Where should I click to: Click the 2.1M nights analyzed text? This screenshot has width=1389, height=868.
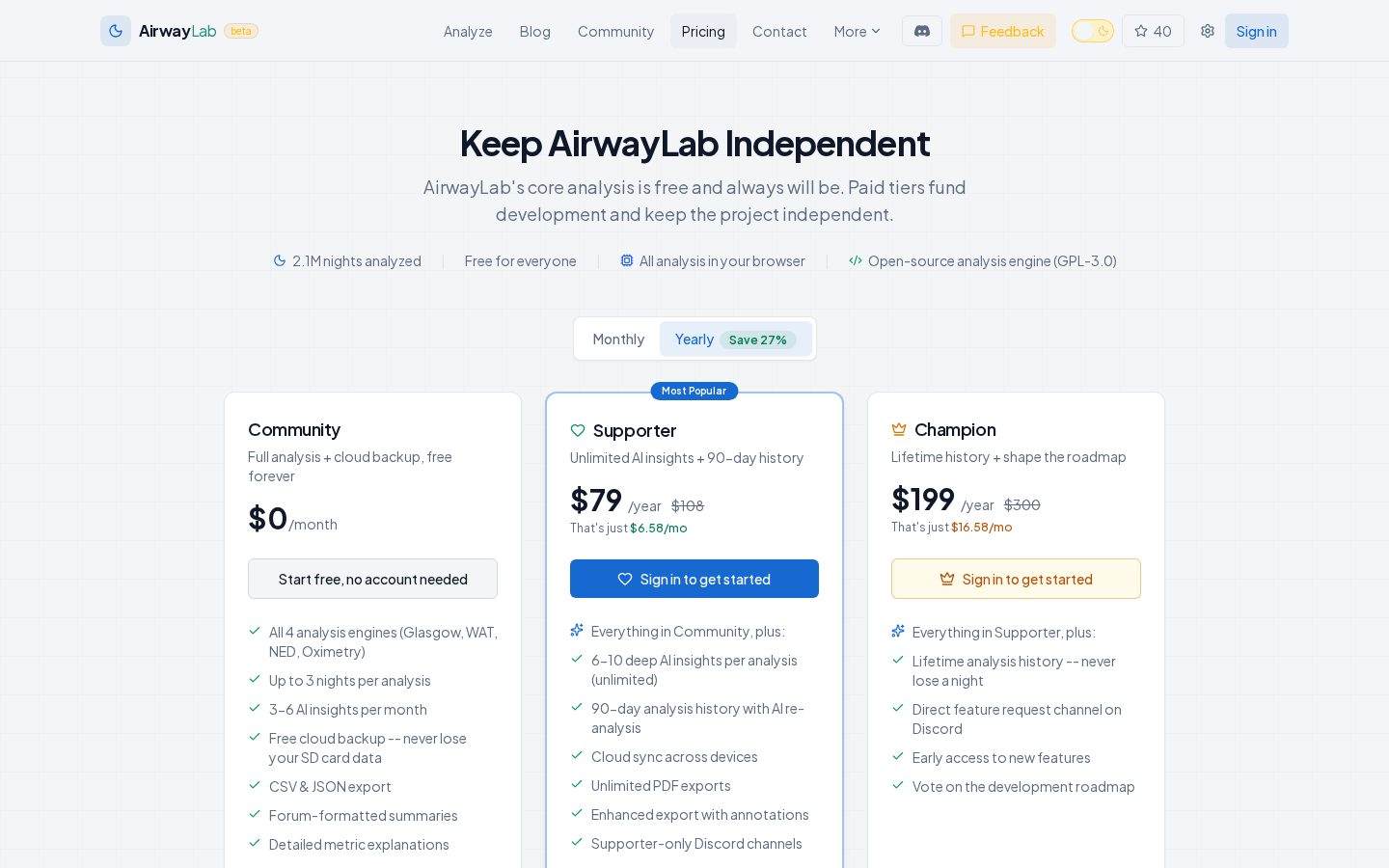pyautogui.click(x=357, y=260)
